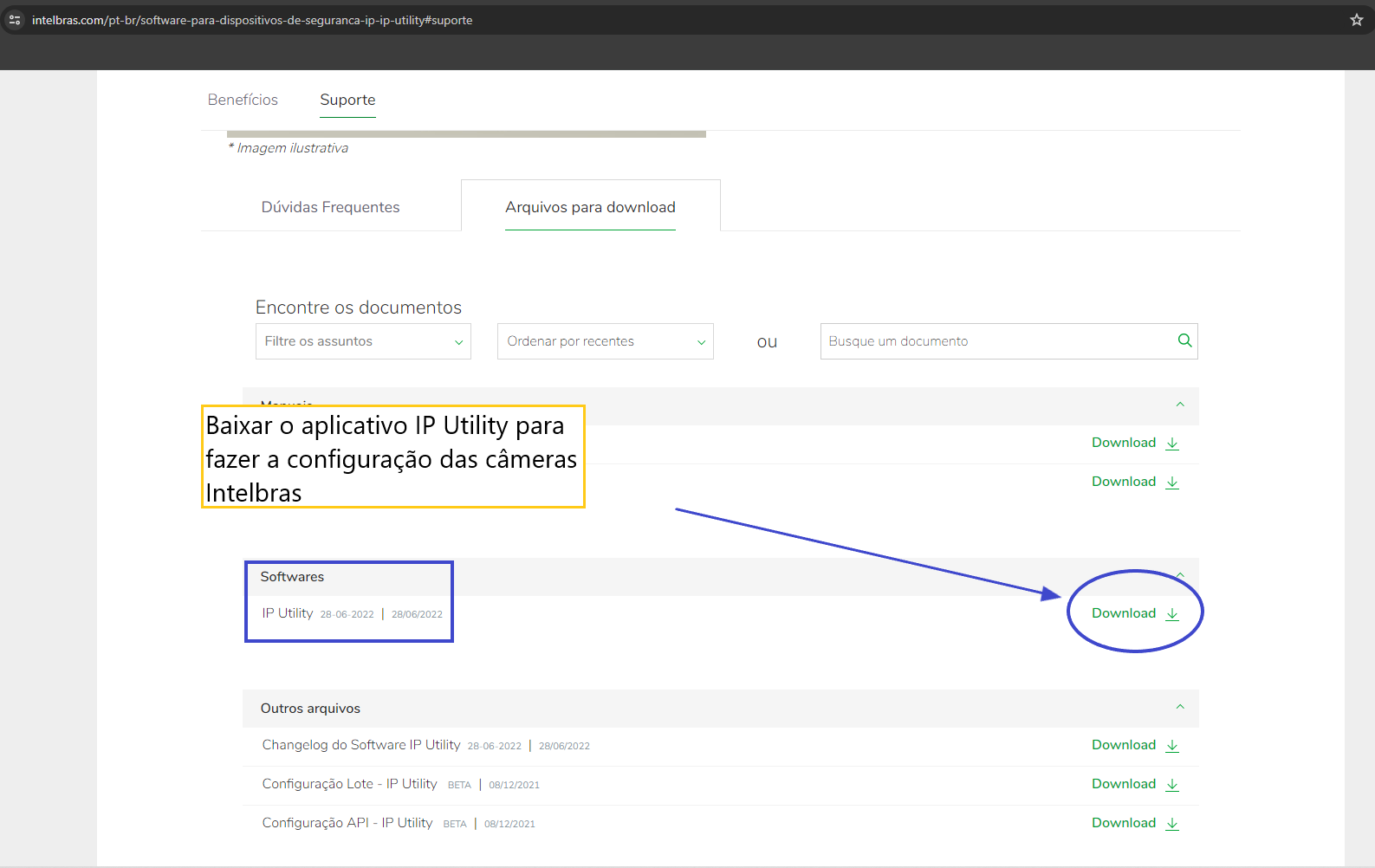The height and width of the screenshot is (868, 1375).
Task: Click the 'Outros arquivos' section header text
Action: pos(310,709)
